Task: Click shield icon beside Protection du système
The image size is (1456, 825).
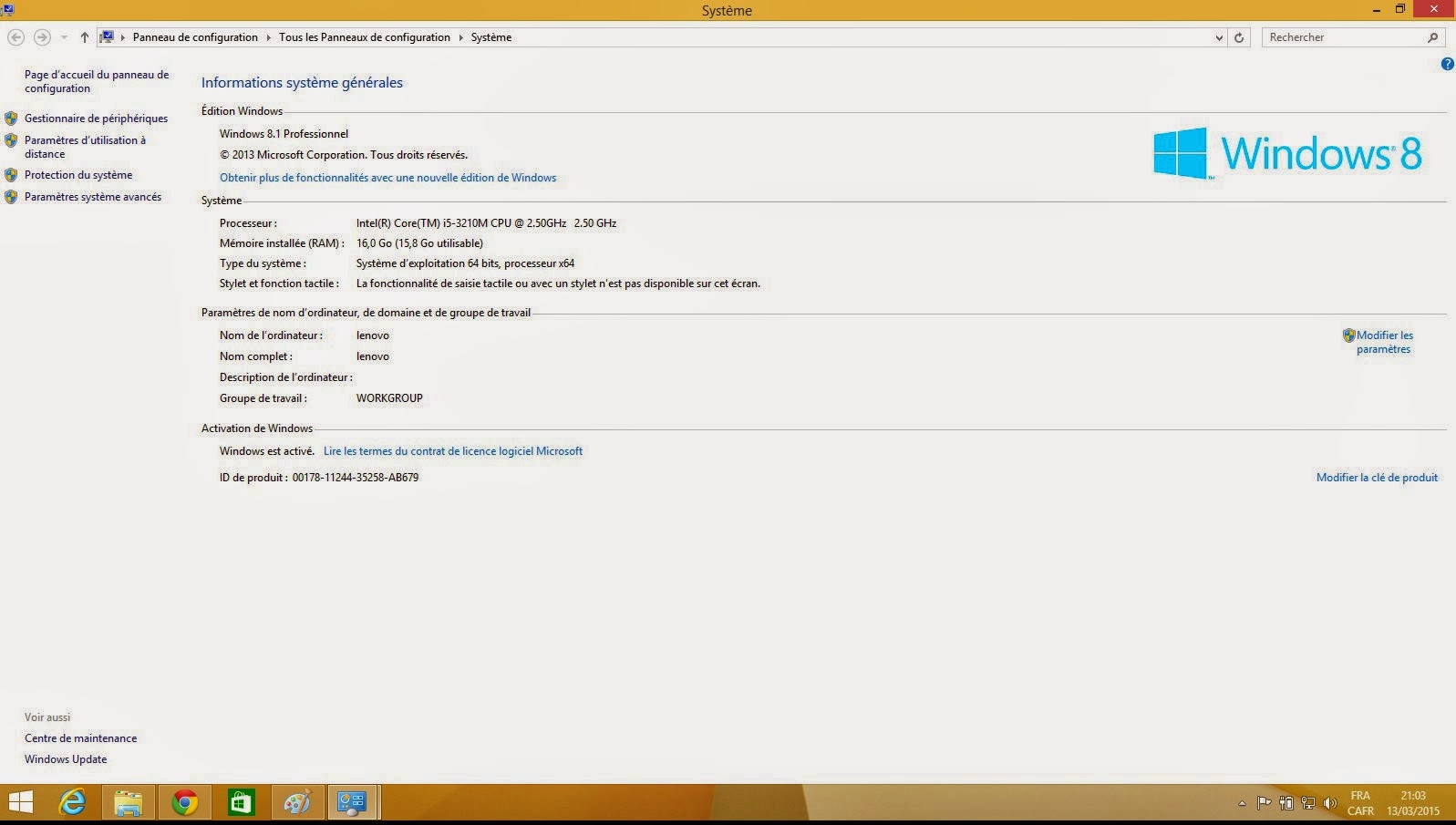Action: pos(11,175)
